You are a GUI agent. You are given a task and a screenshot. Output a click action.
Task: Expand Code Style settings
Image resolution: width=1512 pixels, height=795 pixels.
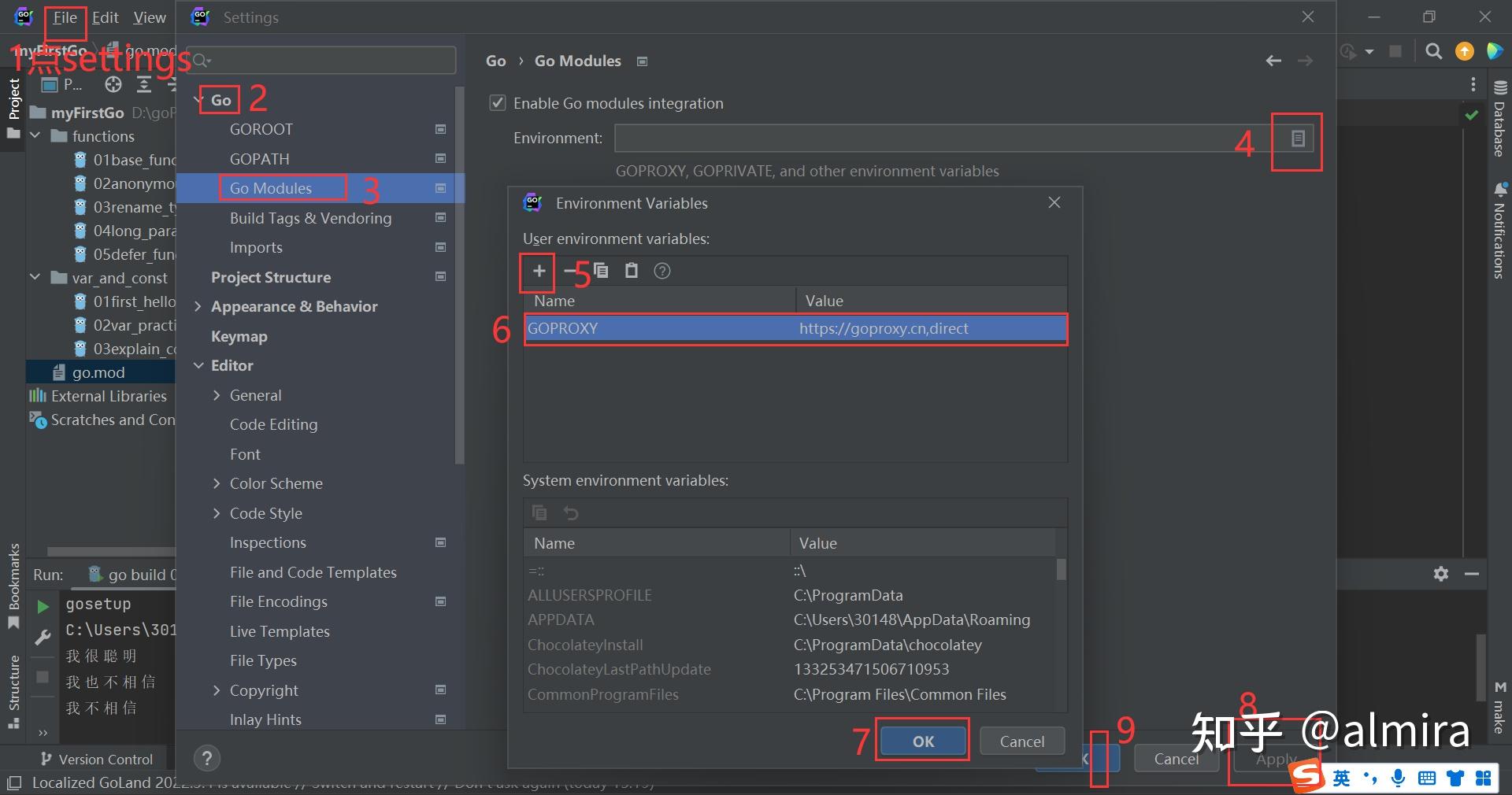pyautogui.click(x=217, y=513)
